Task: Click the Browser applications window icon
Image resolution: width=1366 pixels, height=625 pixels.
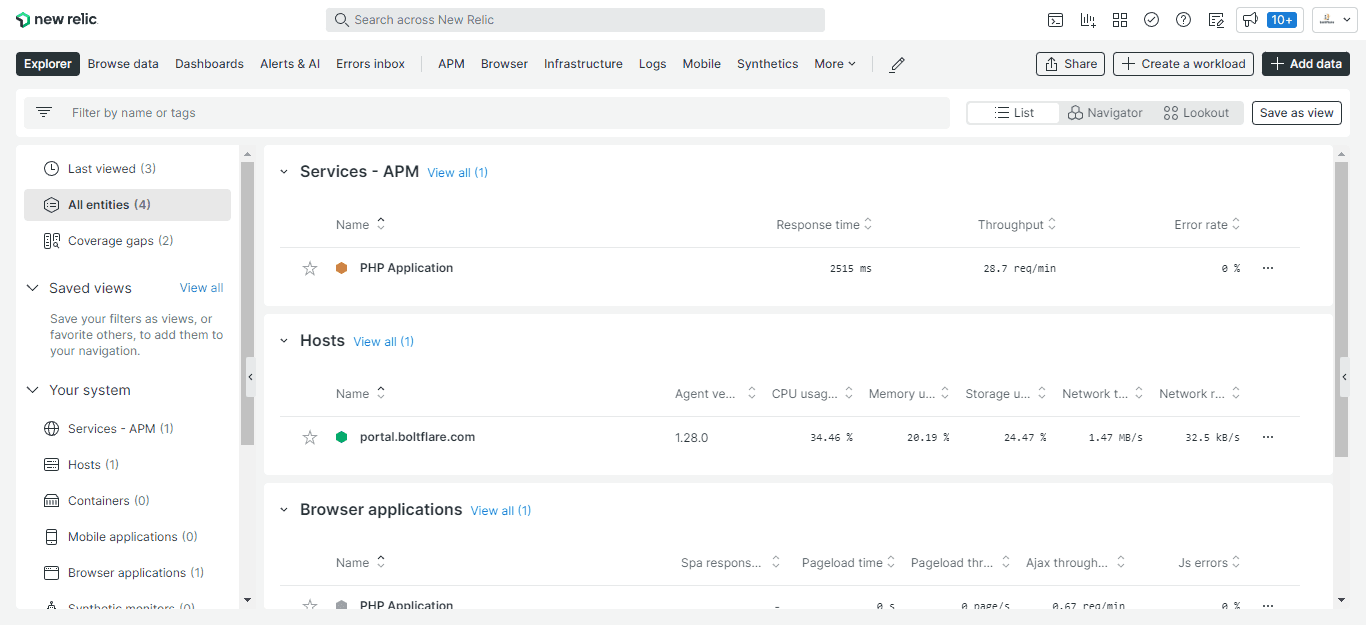Action: [52, 573]
